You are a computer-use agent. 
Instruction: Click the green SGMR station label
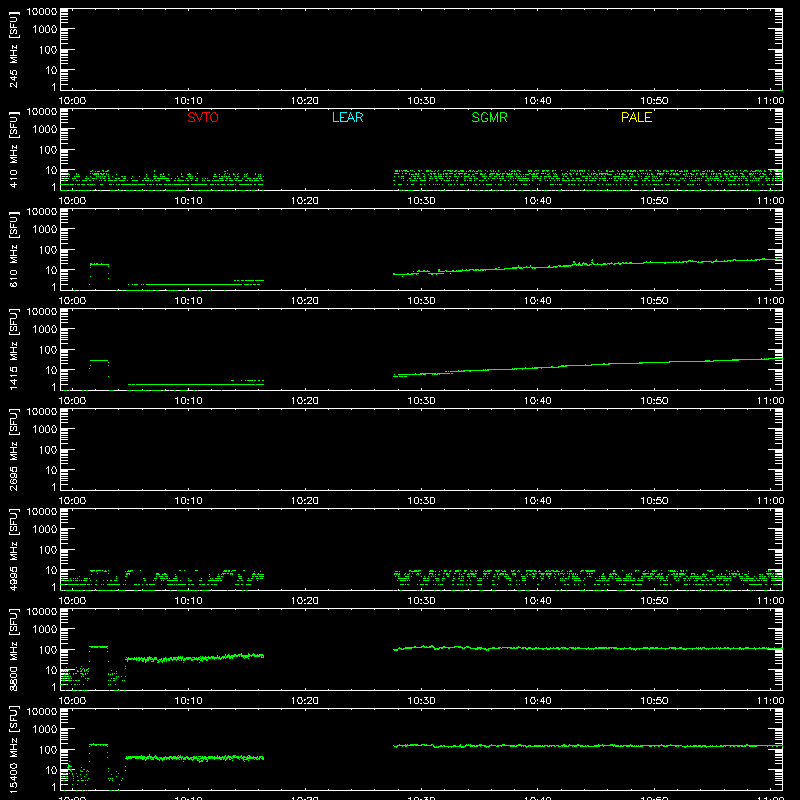tap(489, 117)
